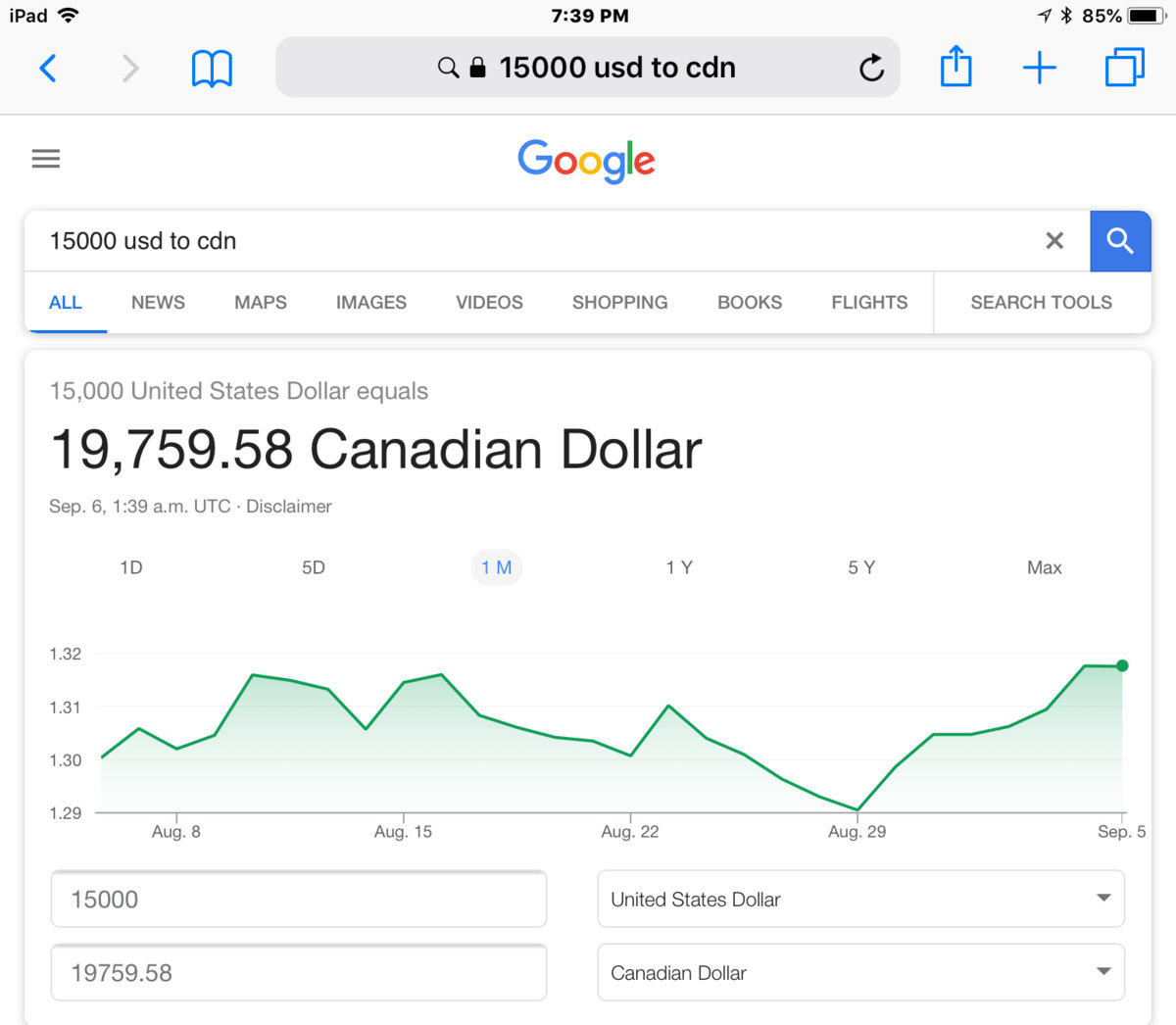The image size is (1176, 1025).
Task: Reload the page with the refresh icon
Action: (871, 68)
